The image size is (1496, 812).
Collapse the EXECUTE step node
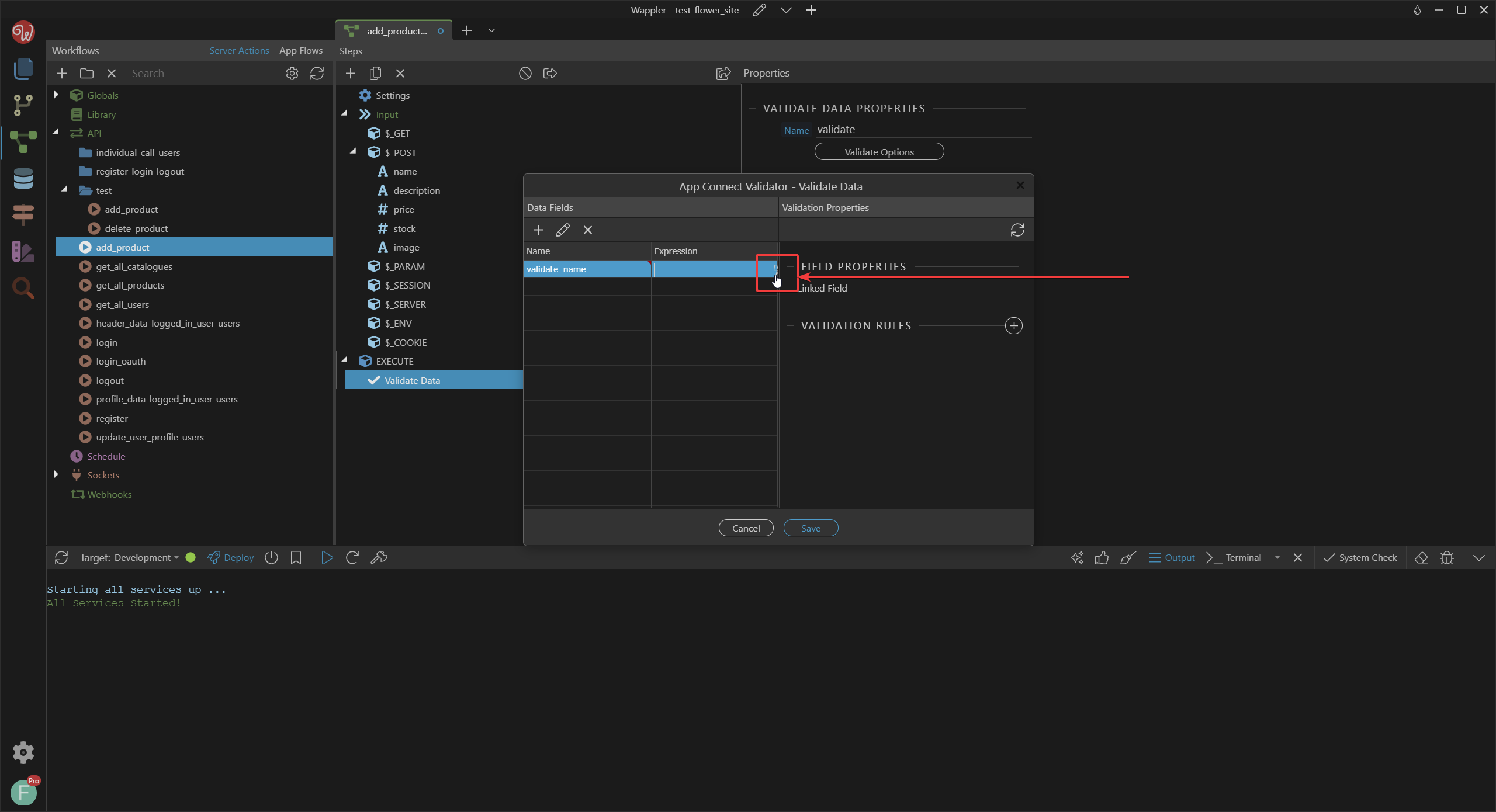pos(345,360)
